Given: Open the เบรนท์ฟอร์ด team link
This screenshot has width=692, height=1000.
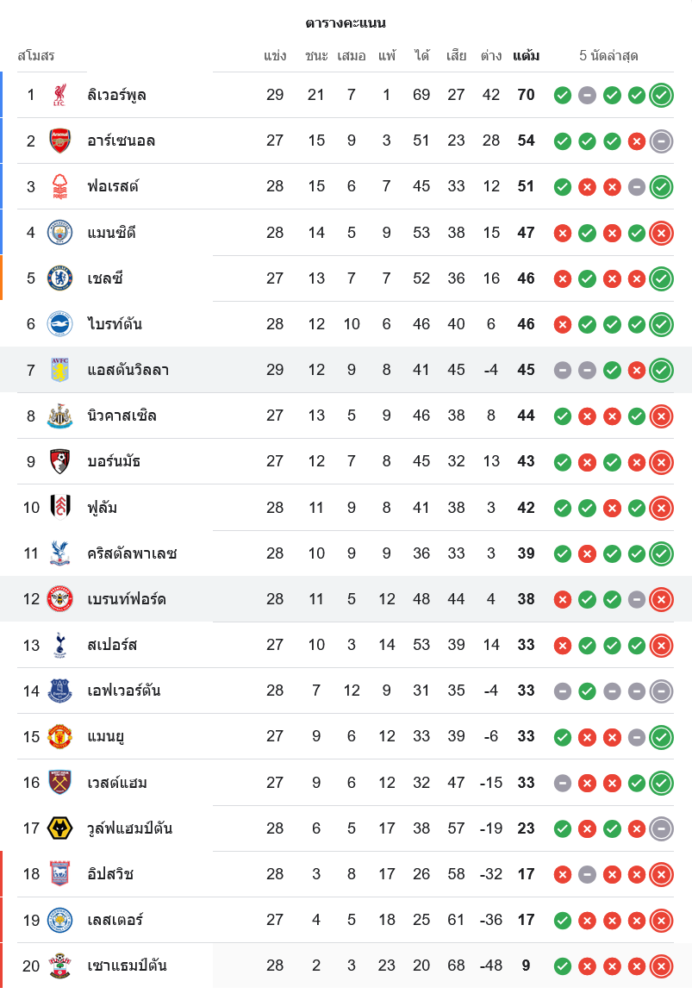Looking at the screenshot, I should coord(126,599).
